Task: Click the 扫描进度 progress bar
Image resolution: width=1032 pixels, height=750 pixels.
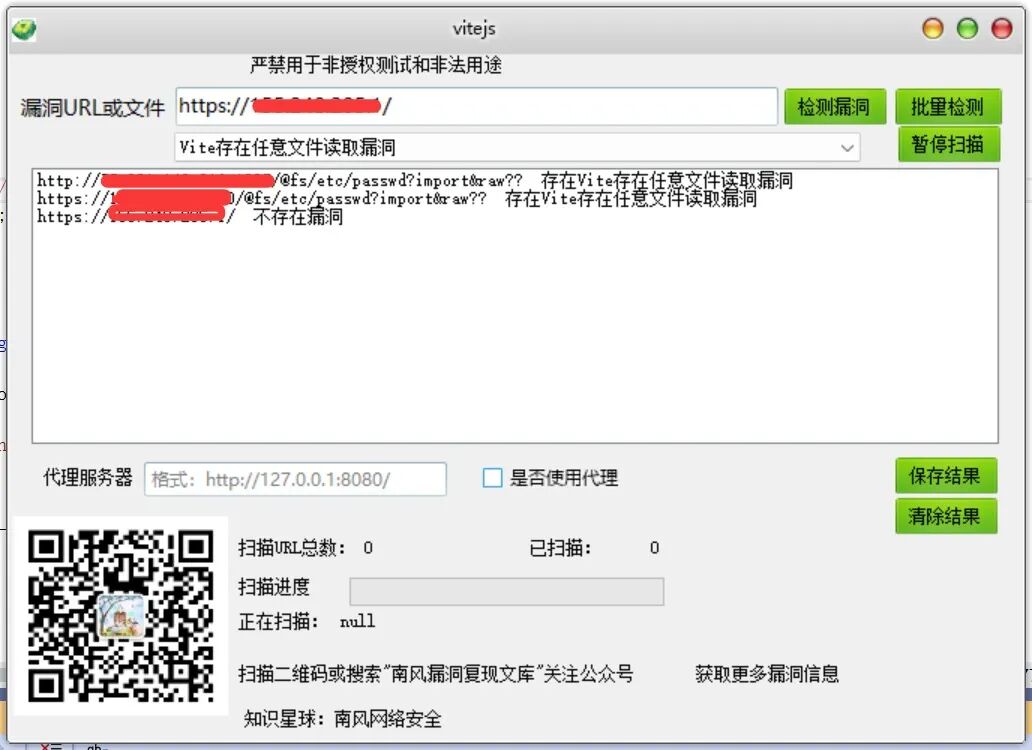Action: point(507,591)
